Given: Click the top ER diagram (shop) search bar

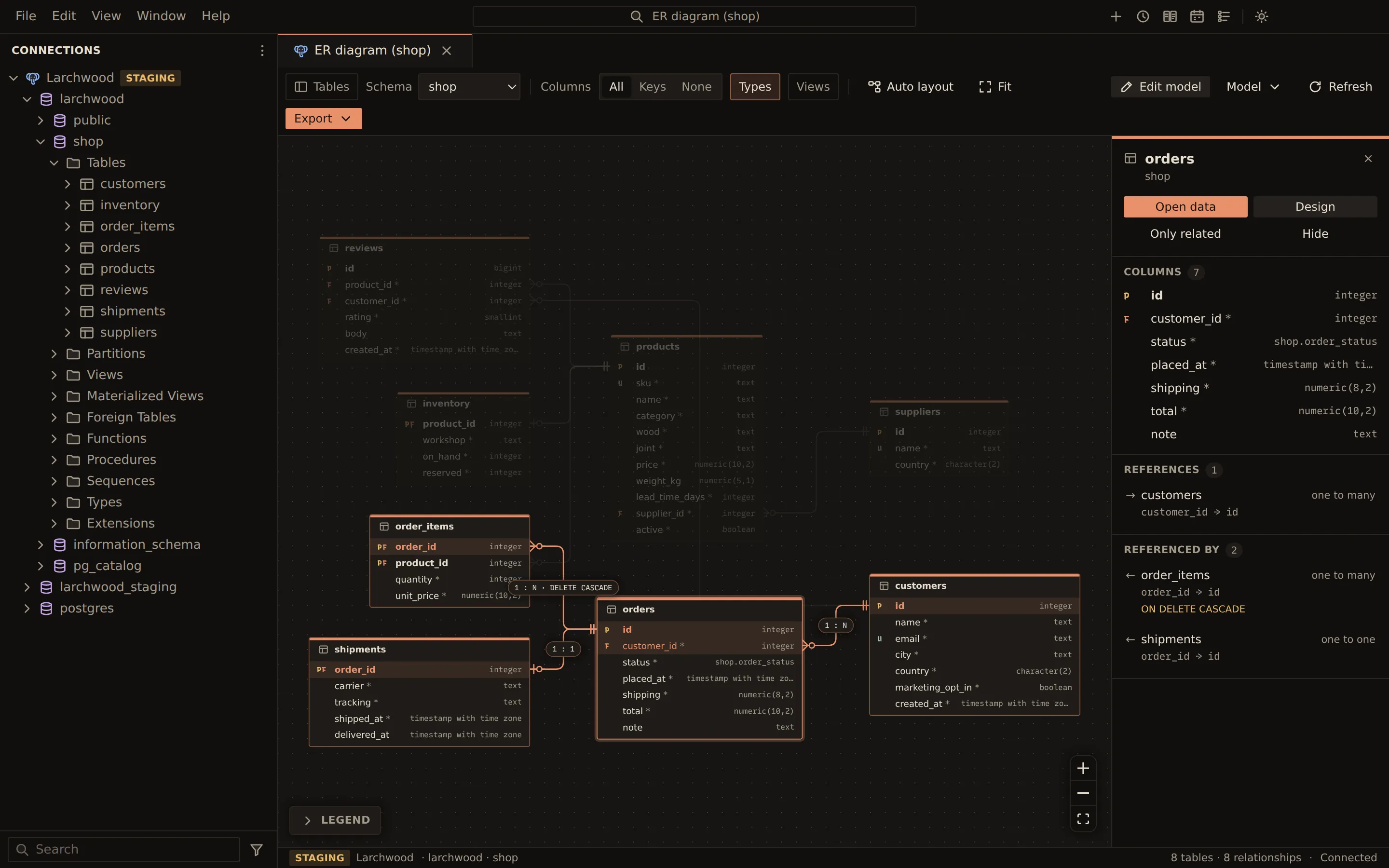Looking at the screenshot, I should pyautogui.click(x=694, y=16).
